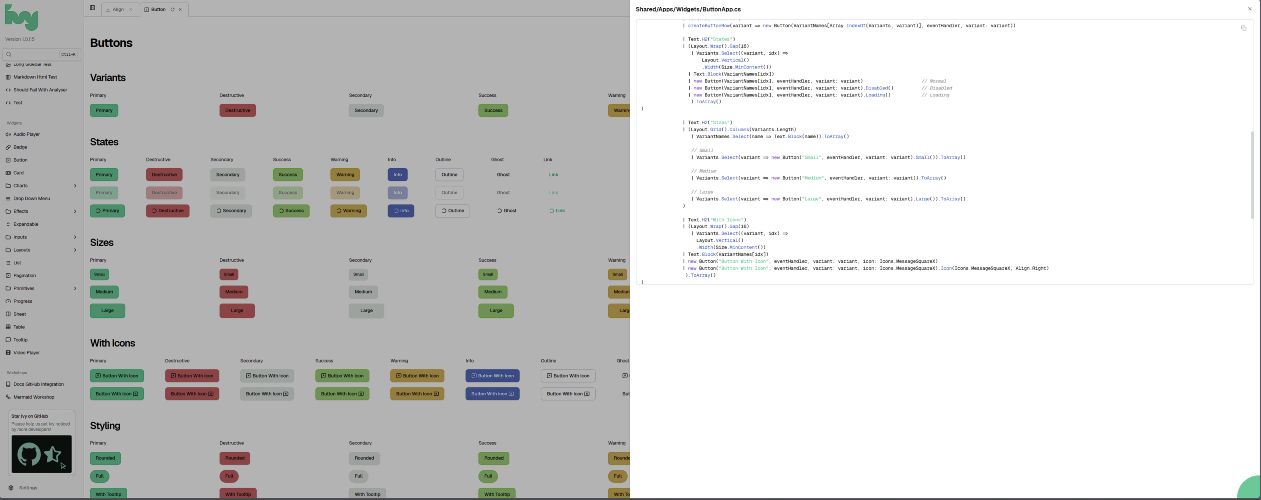The height and width of the screenshot is (500, 1261).
Task: Refresh the Button tab via its reload icon
Action: point(172,8)
